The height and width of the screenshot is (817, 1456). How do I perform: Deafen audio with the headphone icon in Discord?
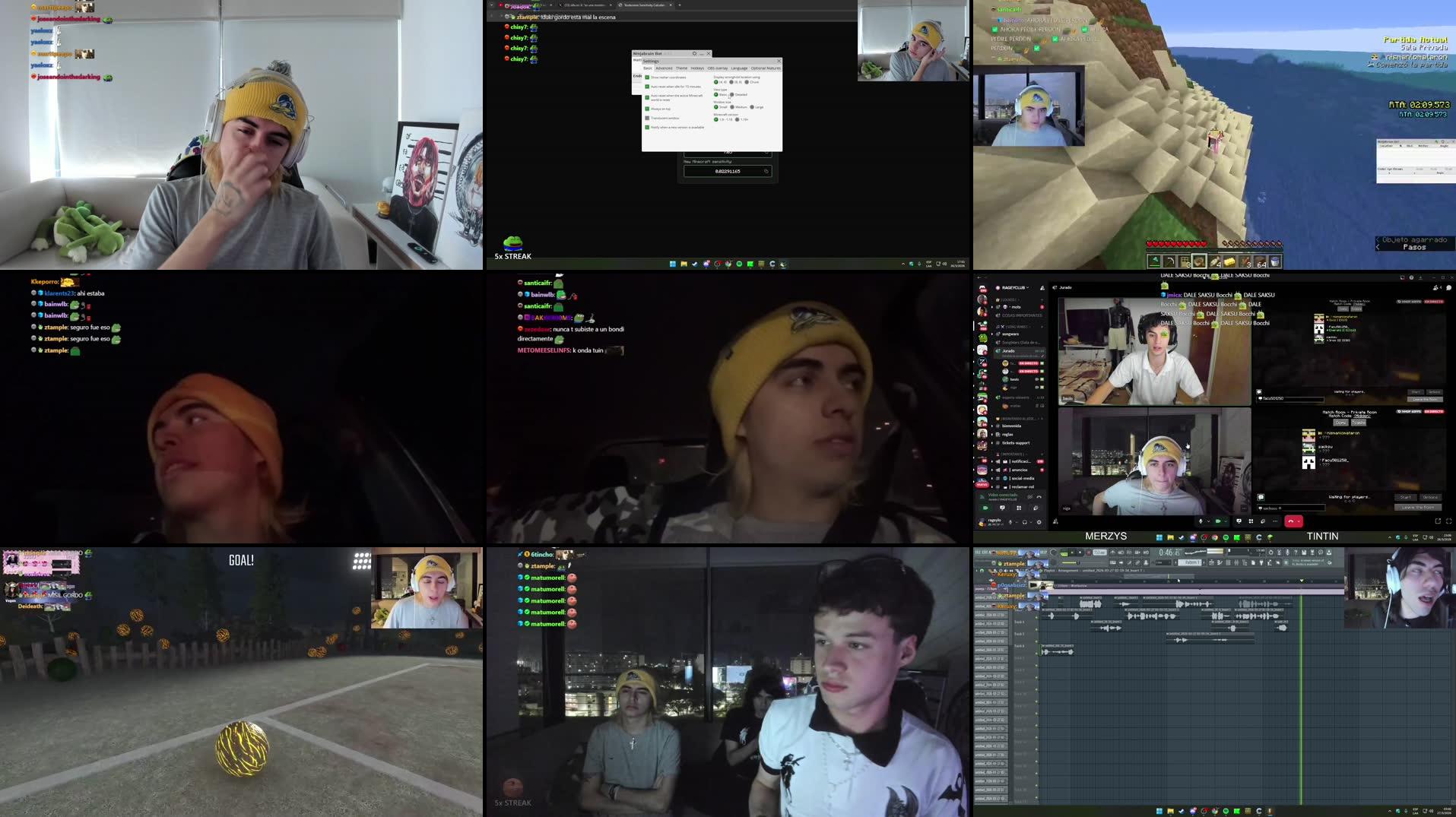1025,522
